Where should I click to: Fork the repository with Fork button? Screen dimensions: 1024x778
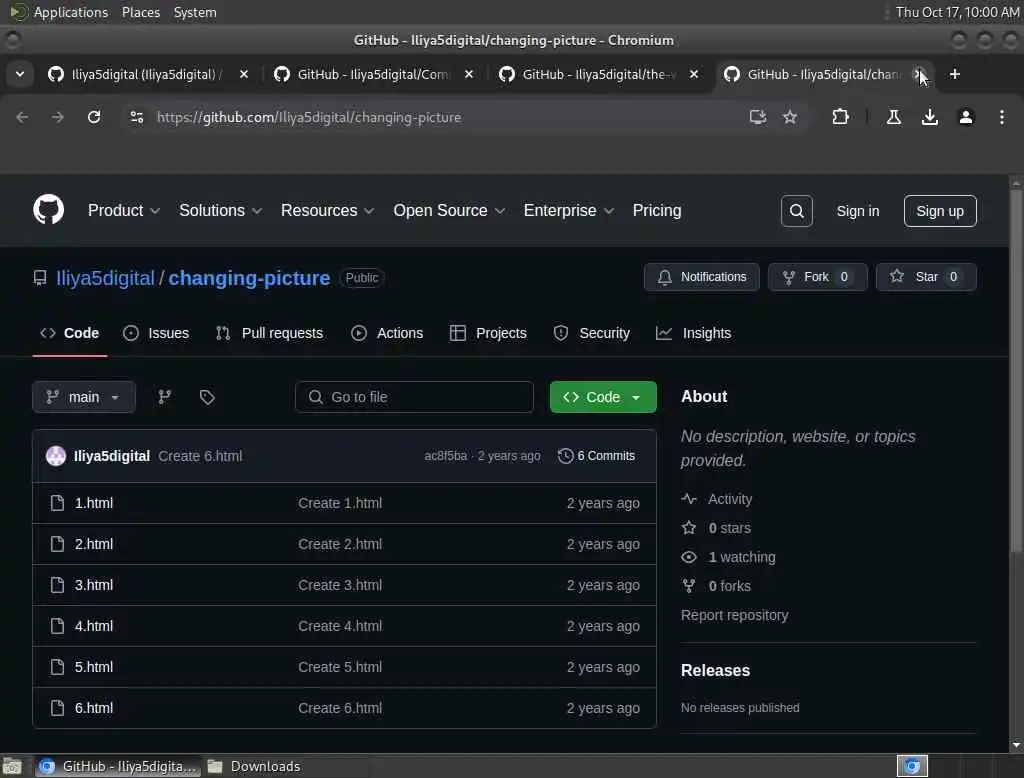click(x=817, y=277)
